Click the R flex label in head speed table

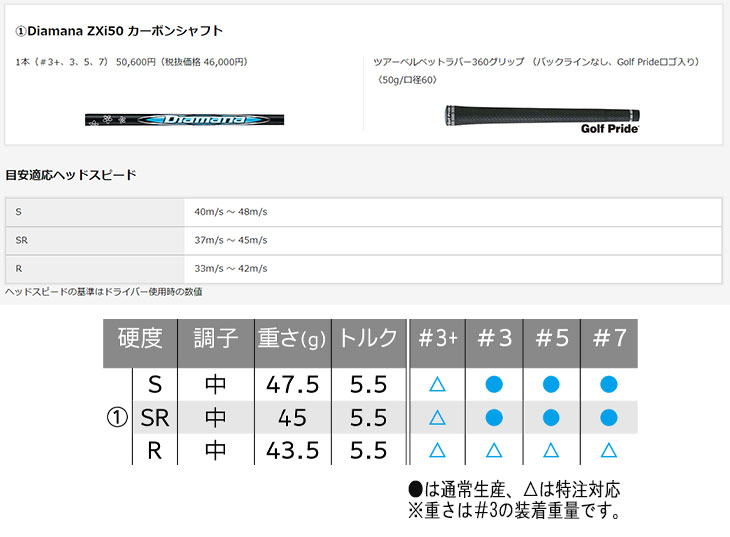[x=19, y=269]
